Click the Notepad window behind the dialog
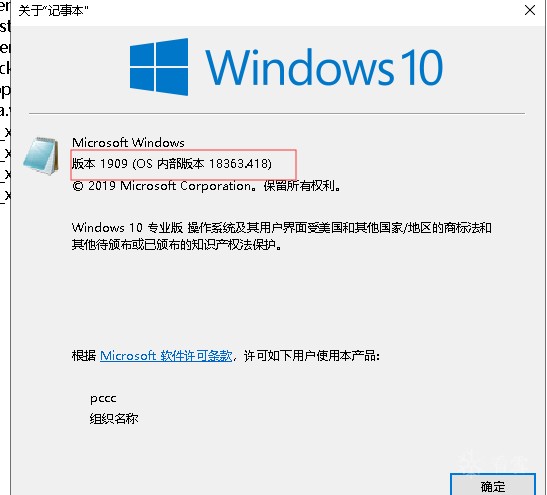The width and height of the screenshot is (547, 495). click(5, 105)
